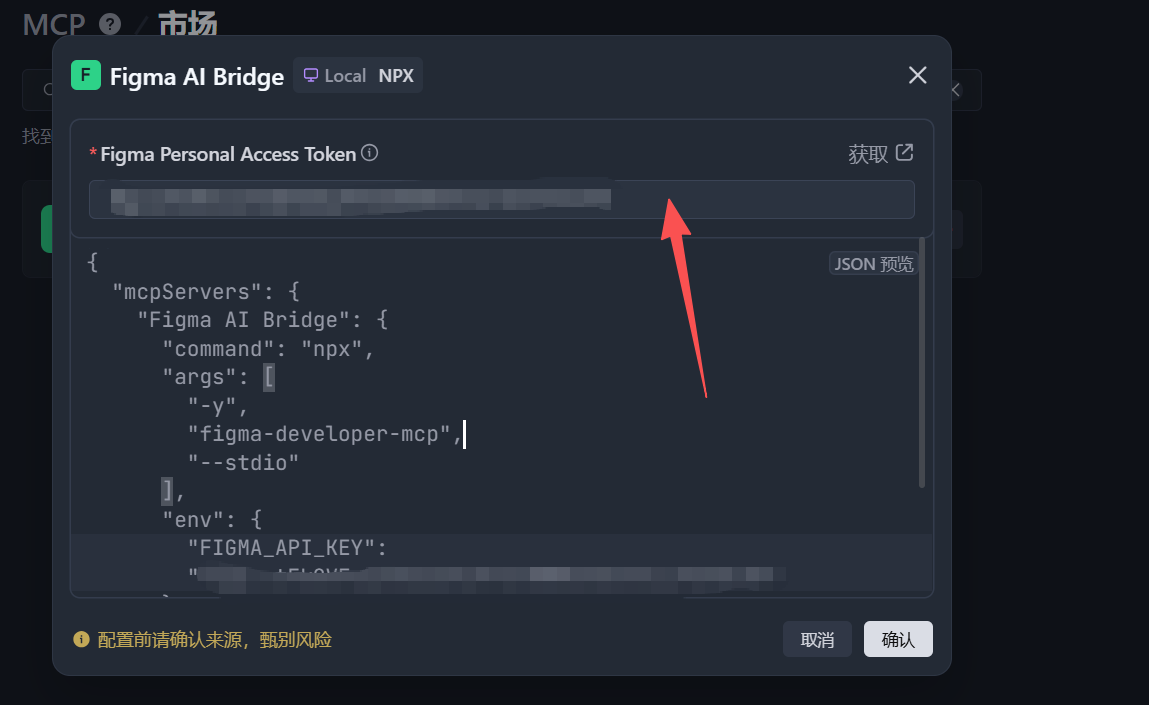Image resolution: width=1149 pixels, height=705 pixels.
Task: Select the MCP breadcrumb title
Action: (x=54, y=24)
